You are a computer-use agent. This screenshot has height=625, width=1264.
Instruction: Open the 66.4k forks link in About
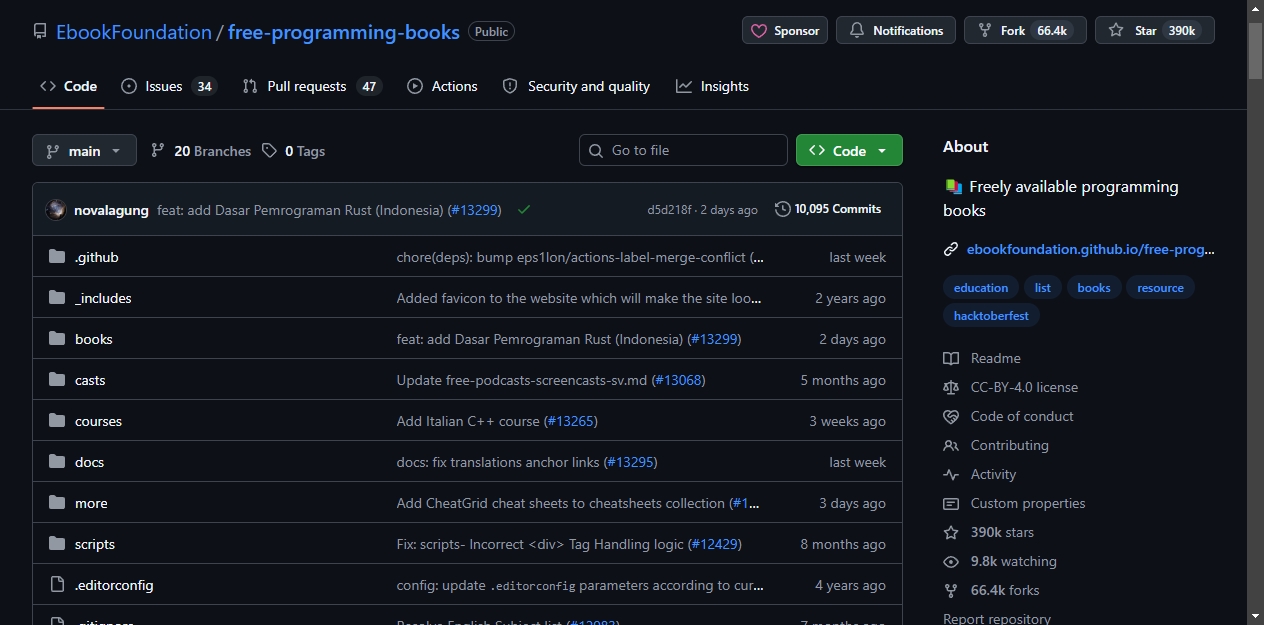[x=1005, y=590]
